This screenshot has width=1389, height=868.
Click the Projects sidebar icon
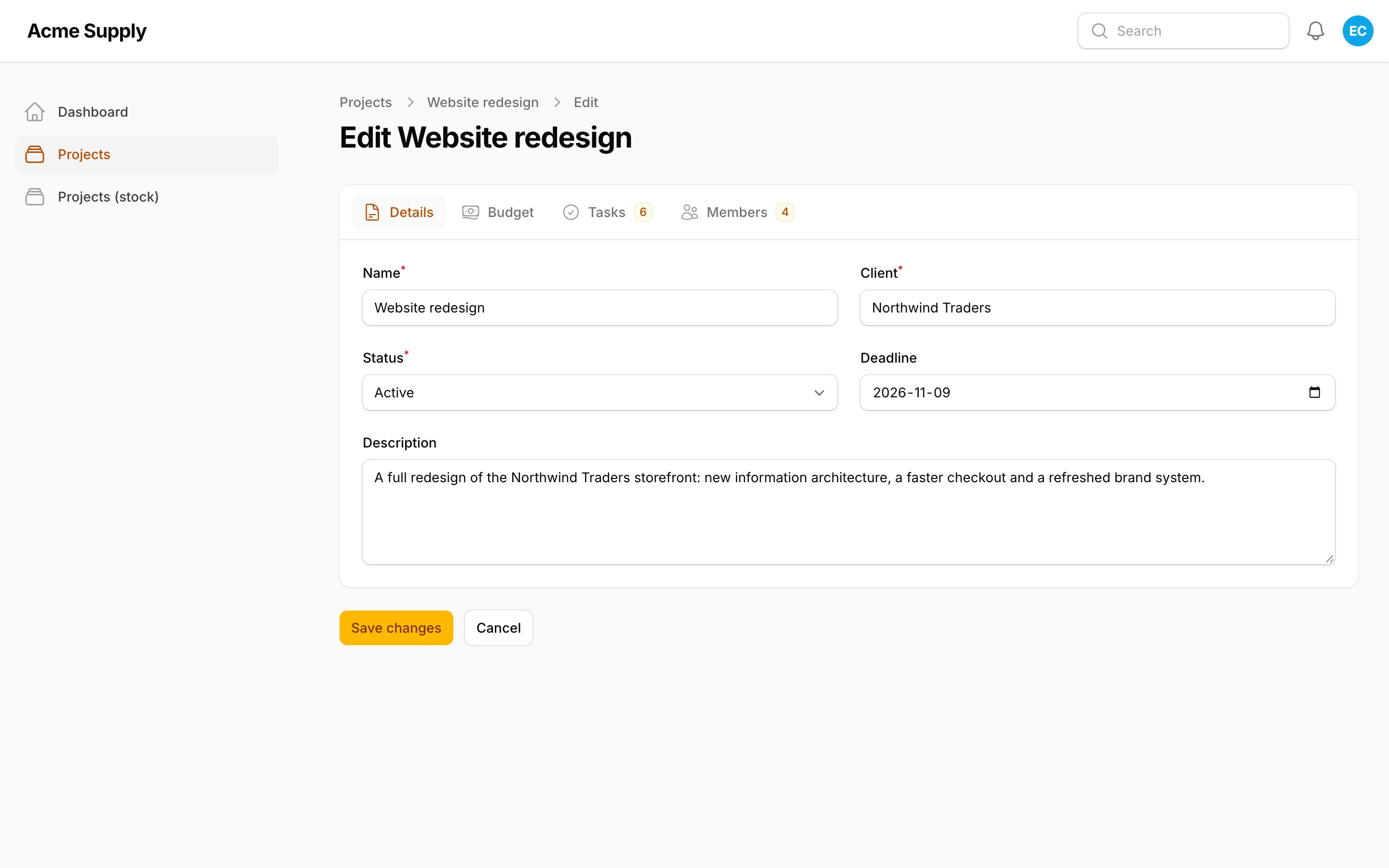(34, 154)
